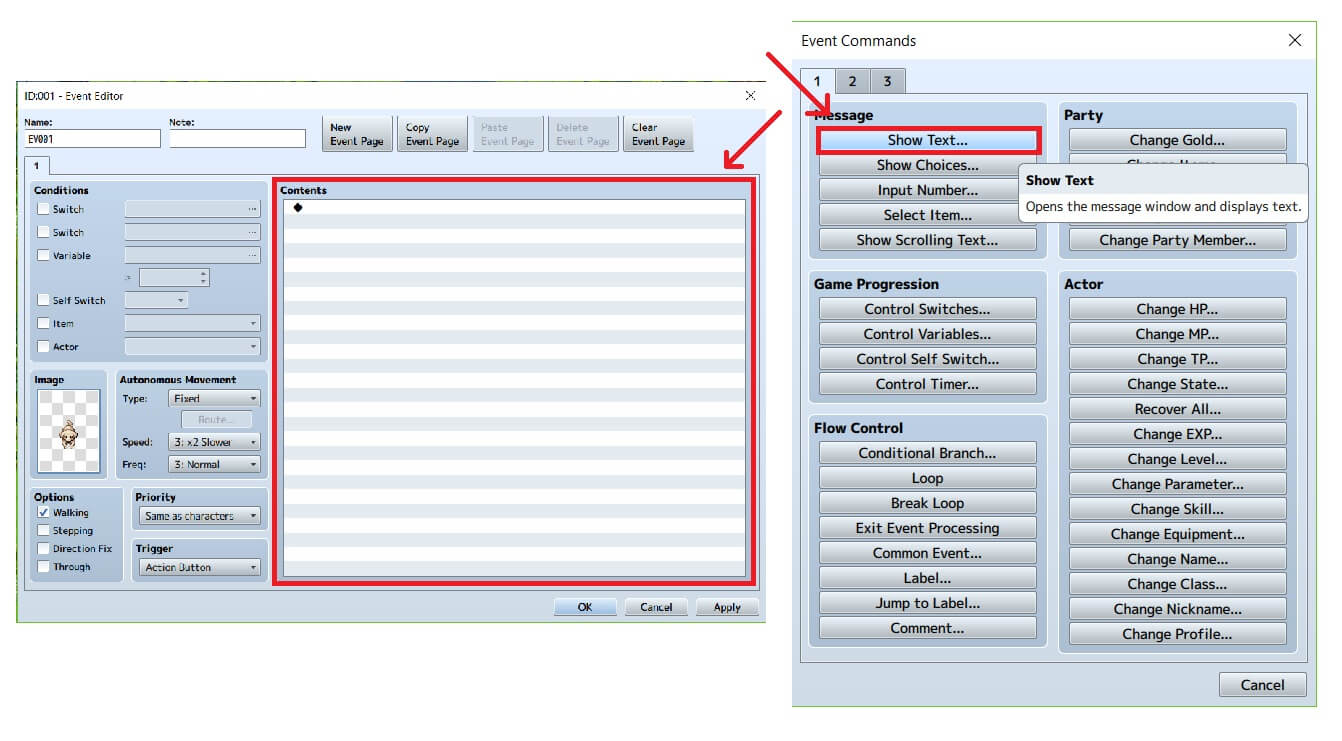Select the Common Event... command
The image size is (1342, 741).
pos(928,553)
